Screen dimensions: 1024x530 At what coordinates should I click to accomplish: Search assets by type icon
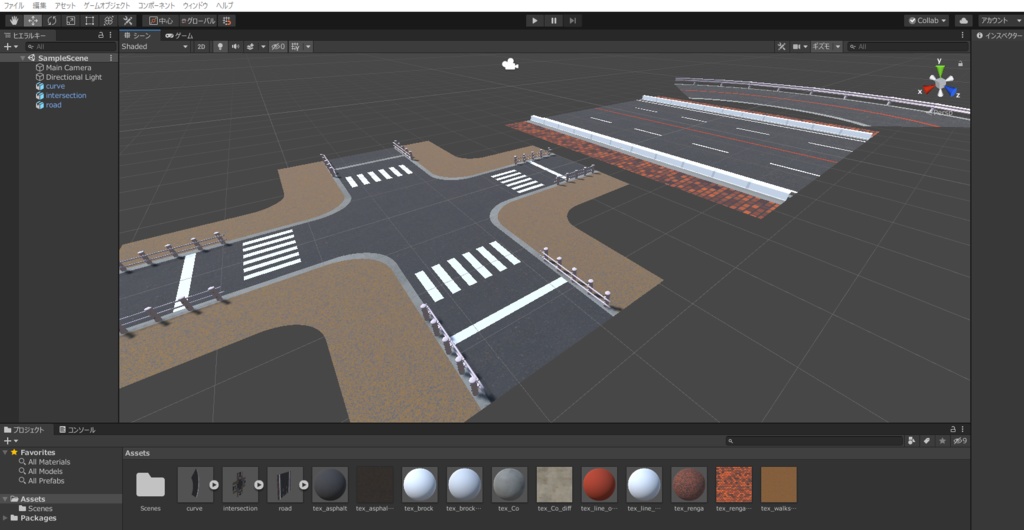(911, 441)
